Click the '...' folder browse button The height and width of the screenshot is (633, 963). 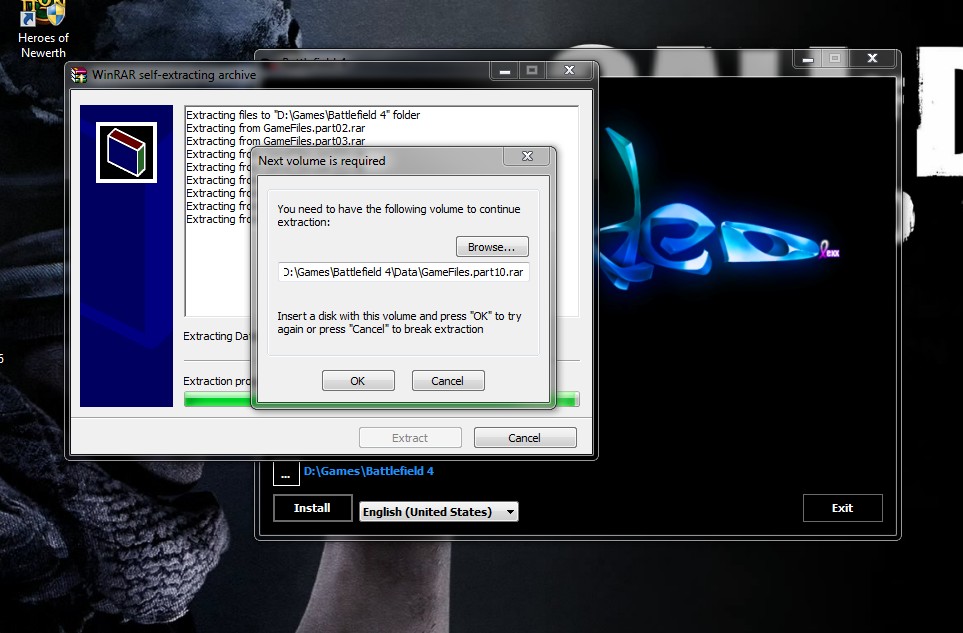coord(285,475)
